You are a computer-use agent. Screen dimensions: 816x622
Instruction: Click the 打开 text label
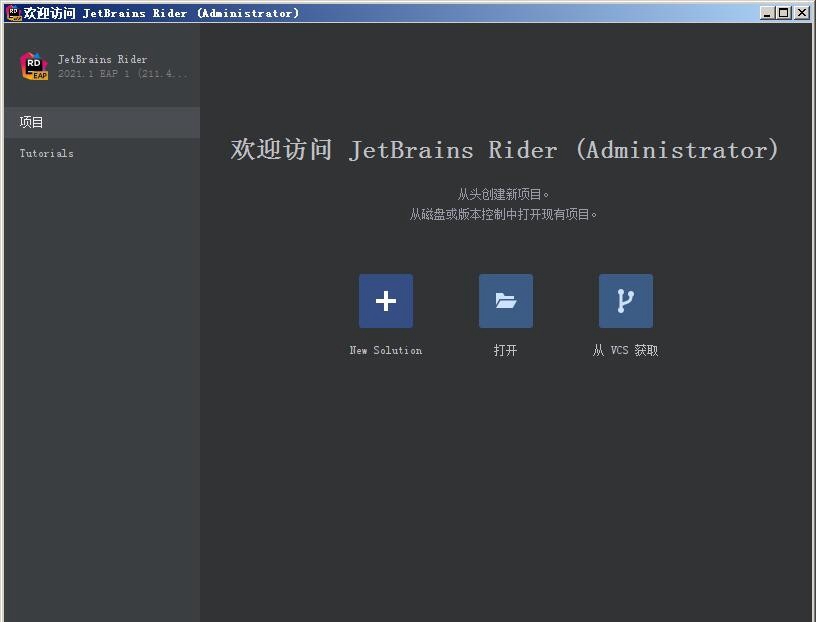pos(505,350)
